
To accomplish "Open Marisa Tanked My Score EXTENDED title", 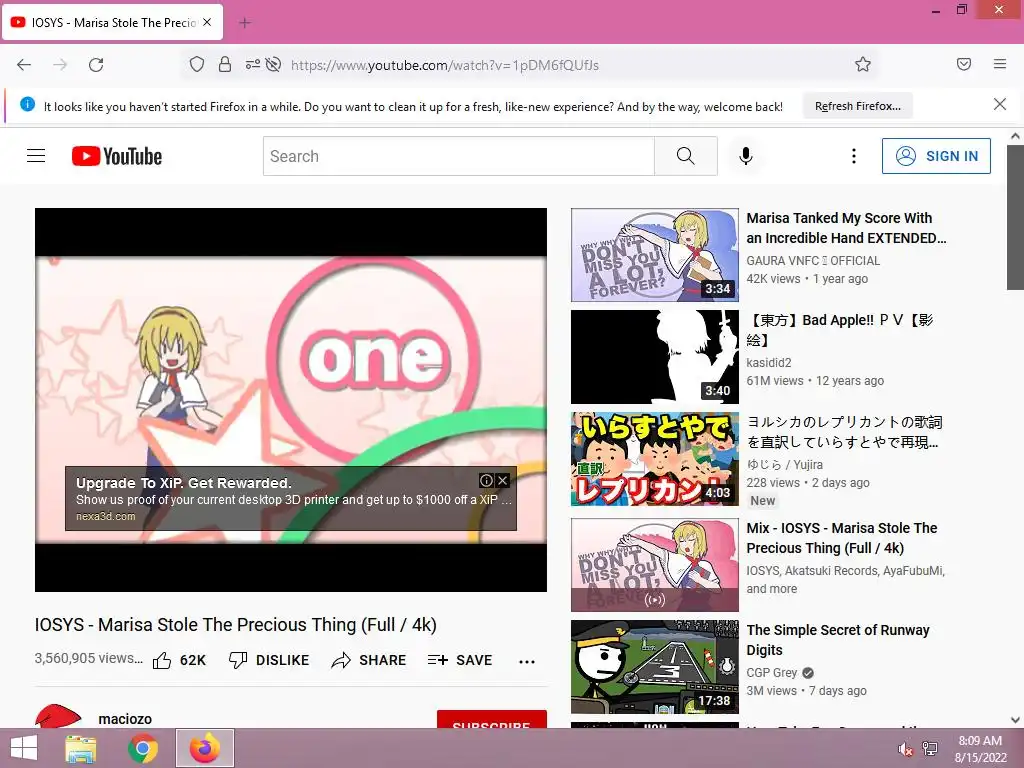I will (846, 228).
